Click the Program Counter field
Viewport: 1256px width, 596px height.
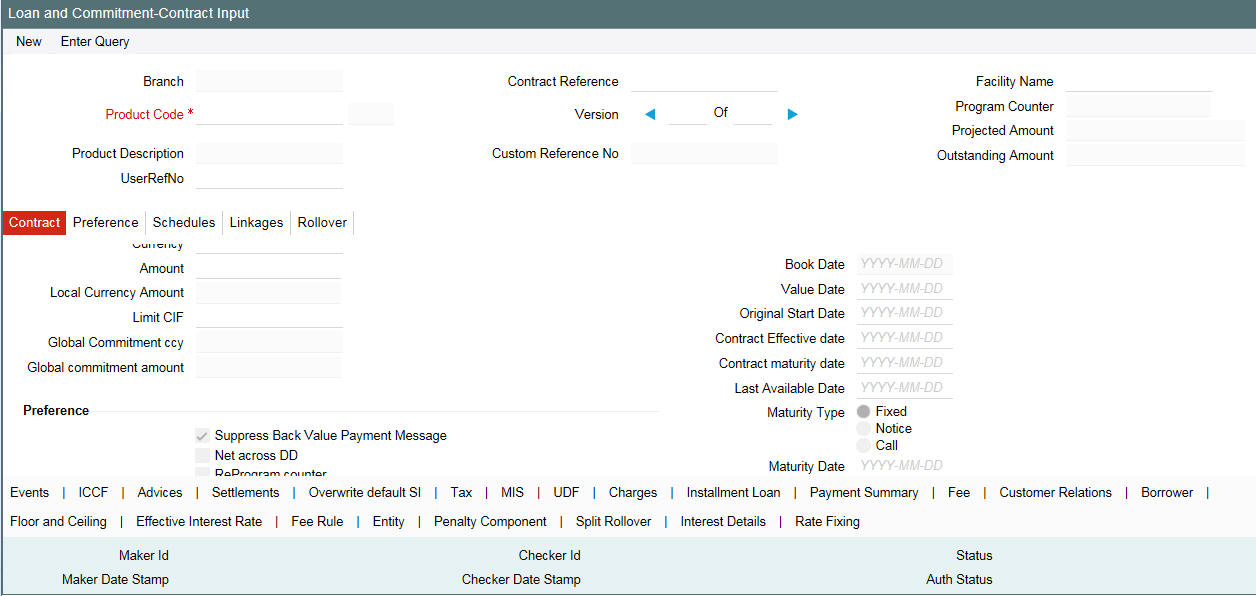[x=1139, y=106]
